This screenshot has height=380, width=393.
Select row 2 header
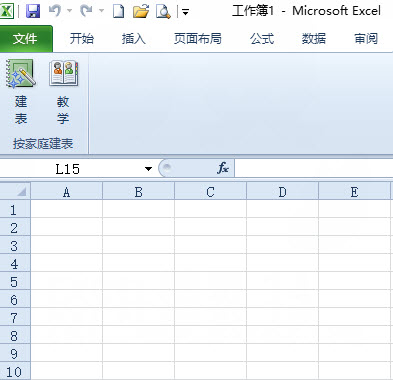(x=15, y=227)
